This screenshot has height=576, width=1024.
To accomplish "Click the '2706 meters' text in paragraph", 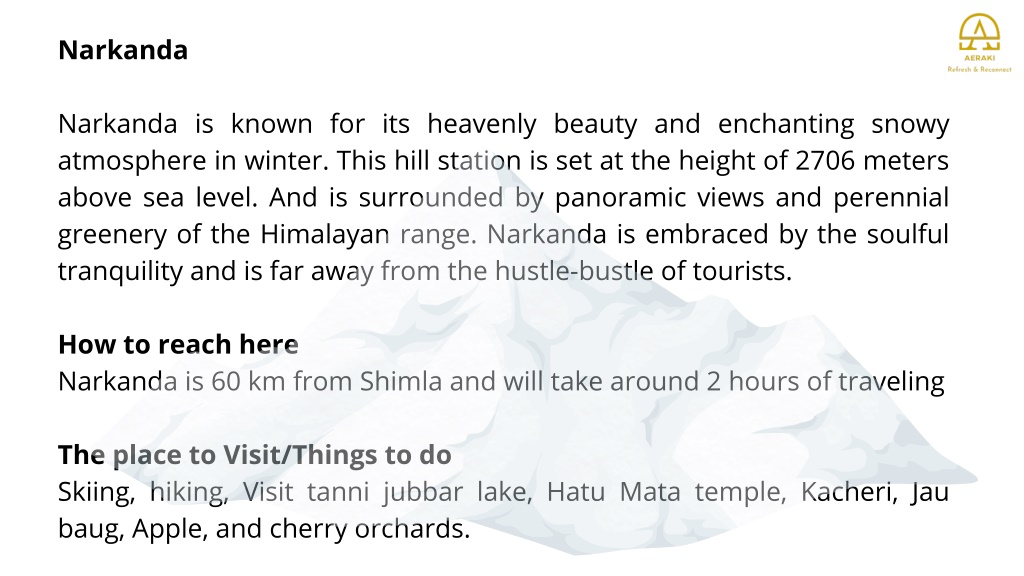I will [872, 161].
